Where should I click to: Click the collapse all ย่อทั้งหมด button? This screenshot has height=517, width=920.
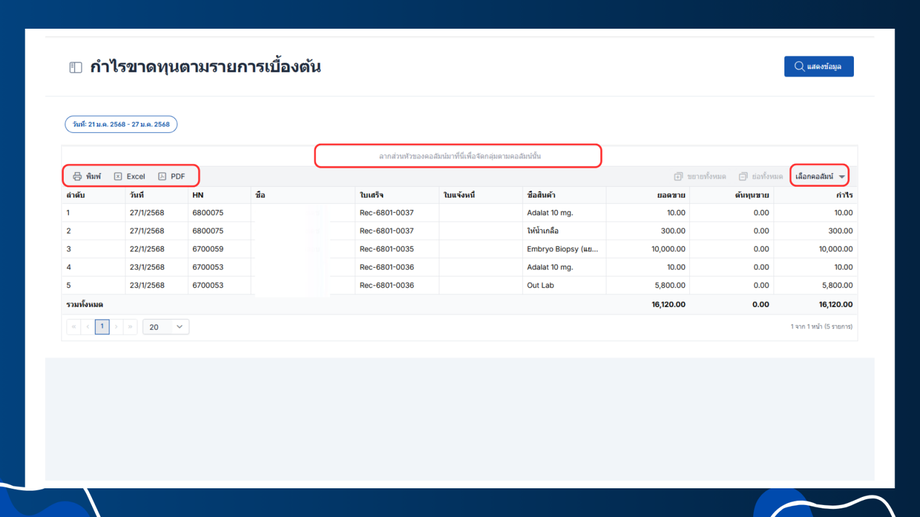(760, 176)
